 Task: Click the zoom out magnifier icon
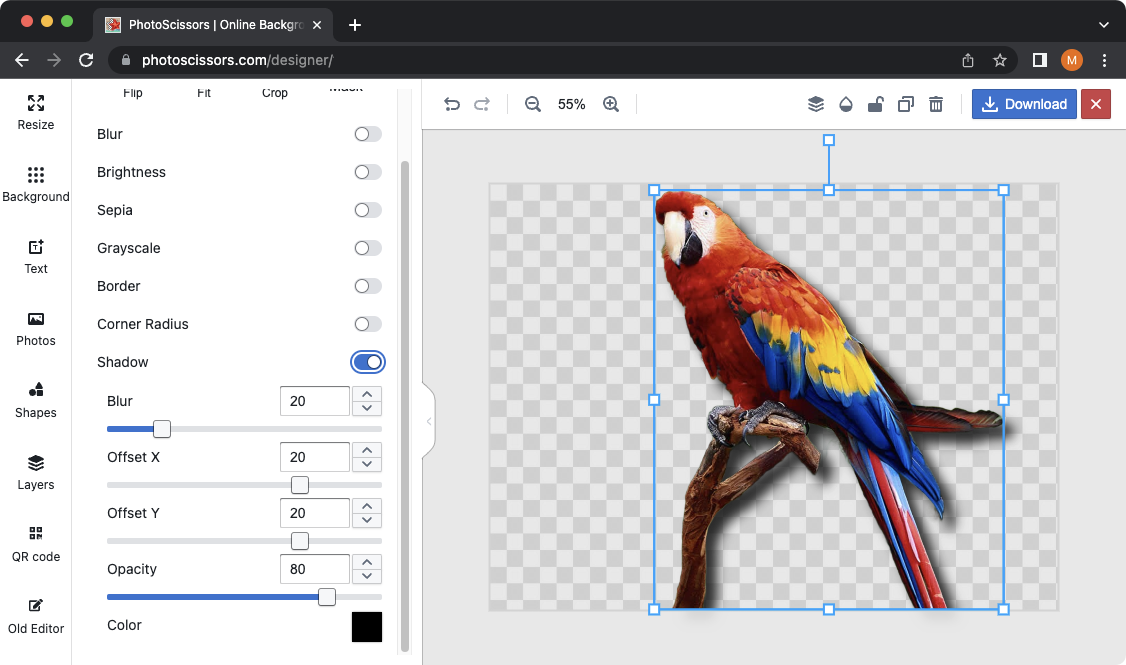[533, 104]
